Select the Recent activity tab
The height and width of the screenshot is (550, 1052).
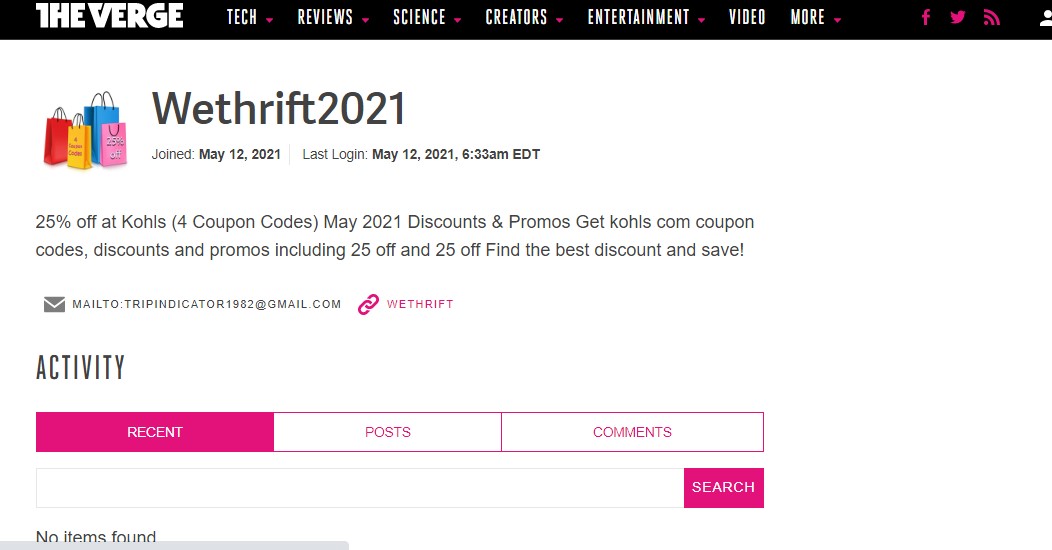[x=155, y=432]
